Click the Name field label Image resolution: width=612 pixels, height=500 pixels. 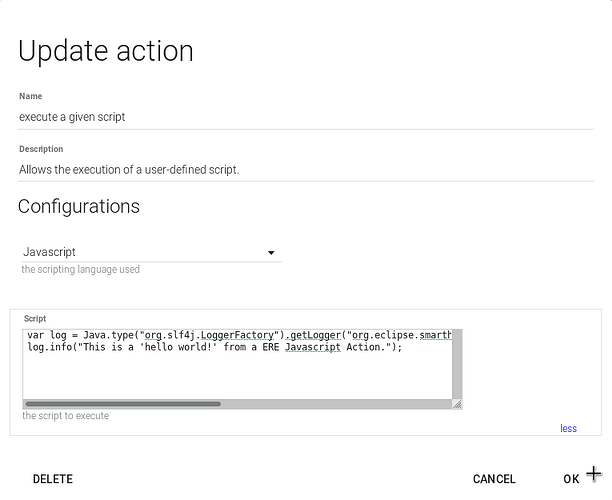31,97
